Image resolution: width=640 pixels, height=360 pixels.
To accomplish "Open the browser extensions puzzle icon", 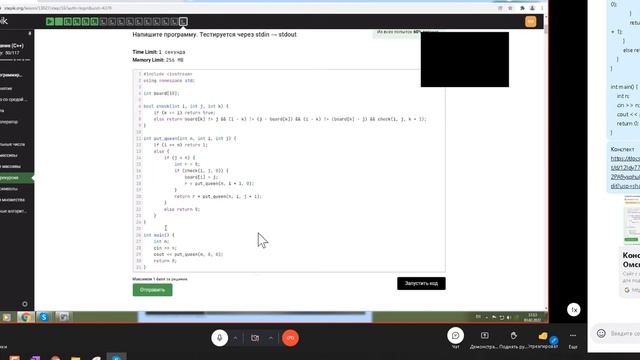I will click(x=522, y=8).
